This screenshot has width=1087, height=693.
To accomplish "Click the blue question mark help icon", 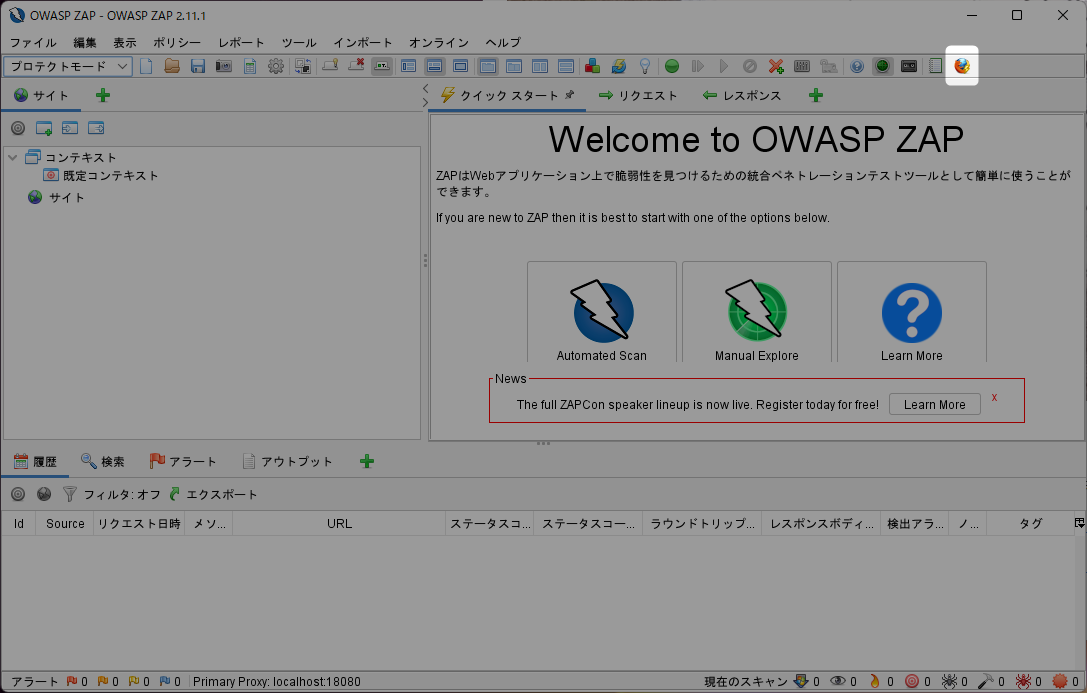I will point(857,66).
